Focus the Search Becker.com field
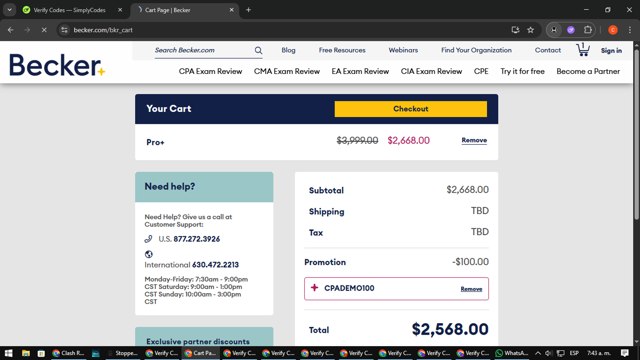Viewport: 640px width, 360px height. 203,50
